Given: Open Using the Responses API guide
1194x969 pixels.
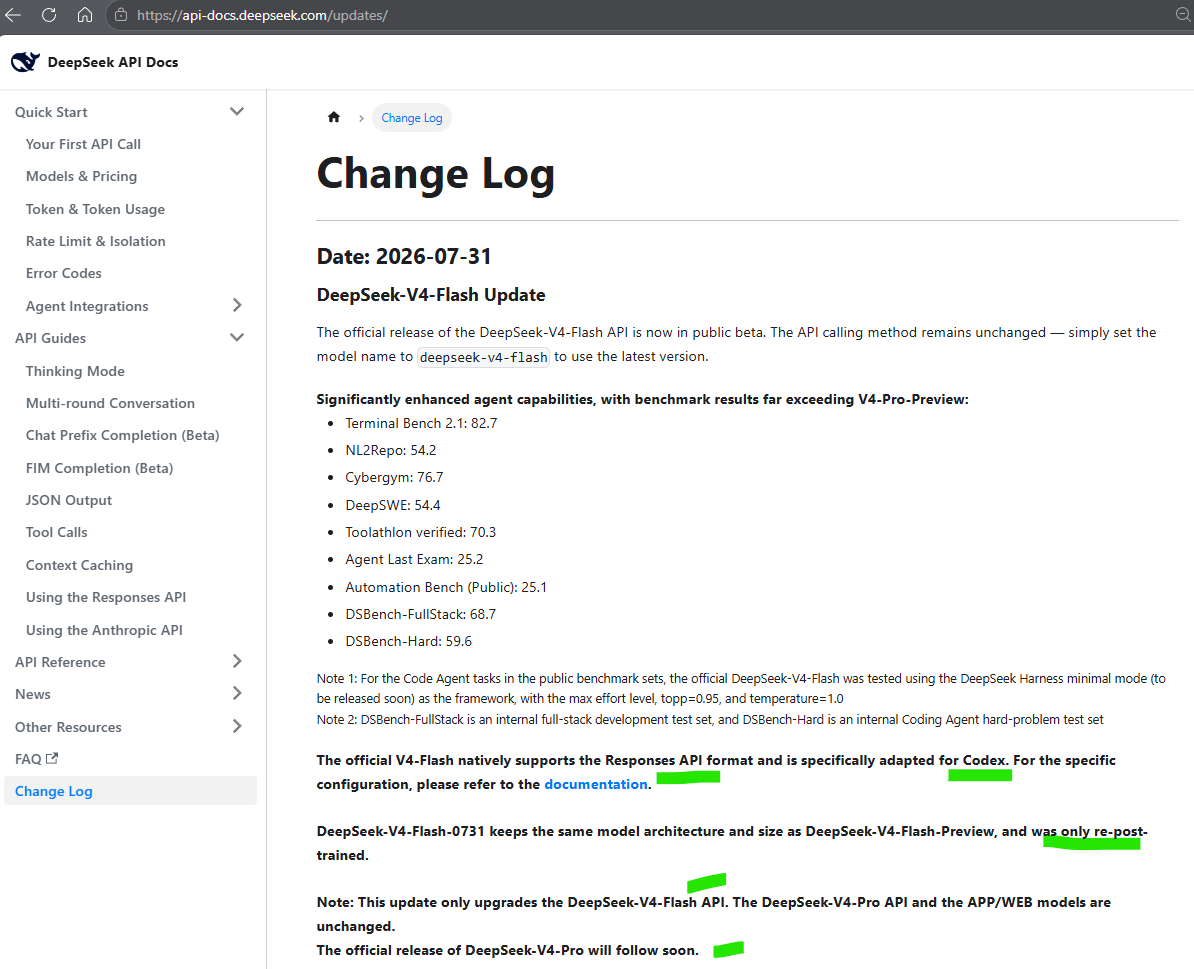Looking at the screenshot, I should 106,597.
